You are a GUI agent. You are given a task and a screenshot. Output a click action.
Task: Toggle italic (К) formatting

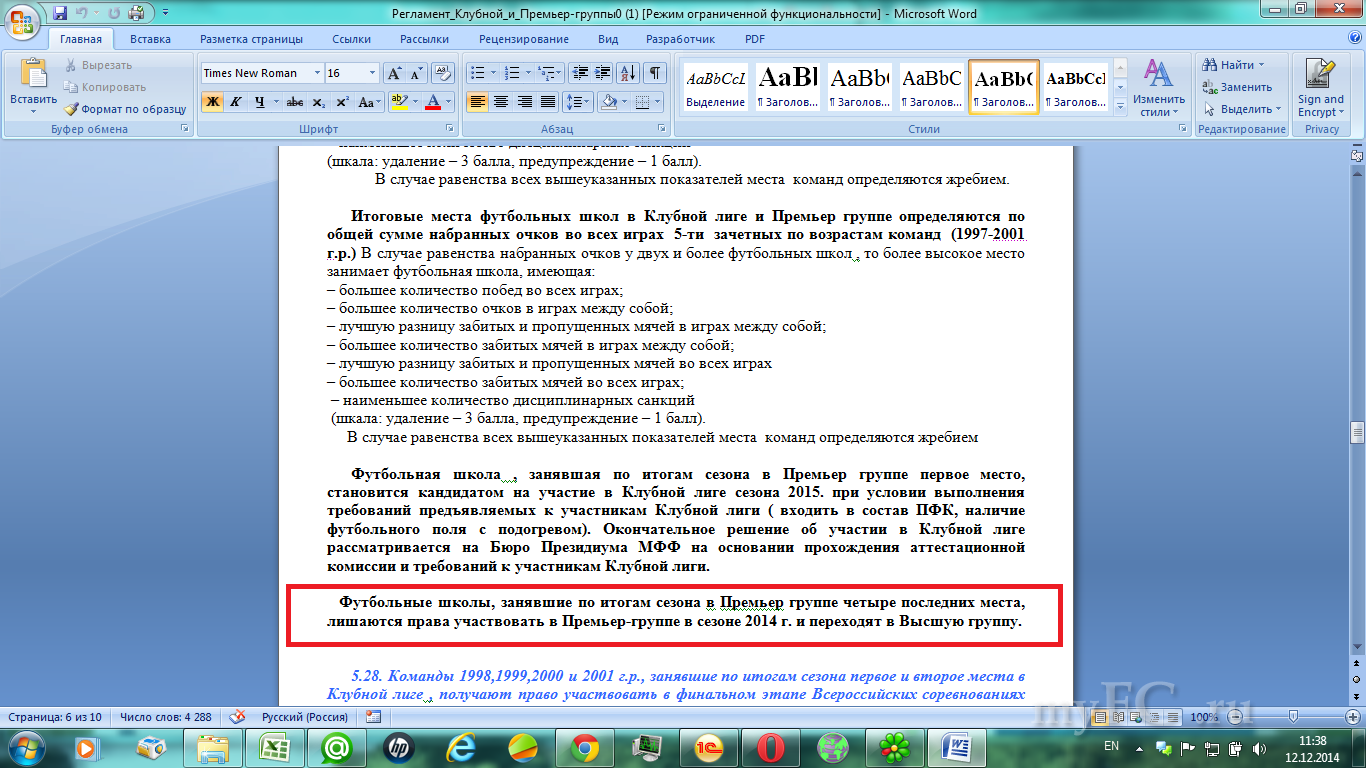(x=236, y=102)
